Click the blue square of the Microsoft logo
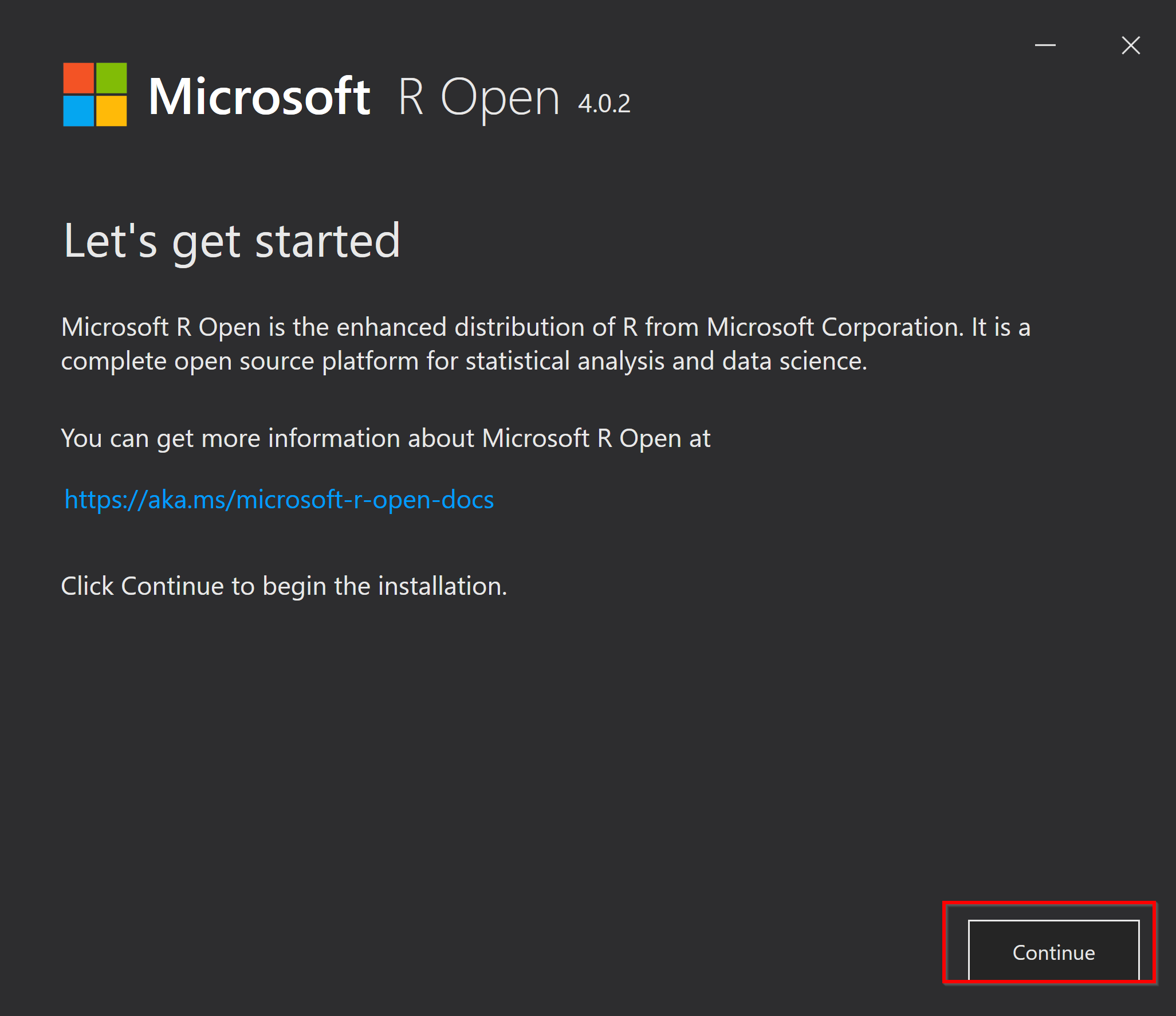Screen dimensions: 1176x1016 click(78, 111)
